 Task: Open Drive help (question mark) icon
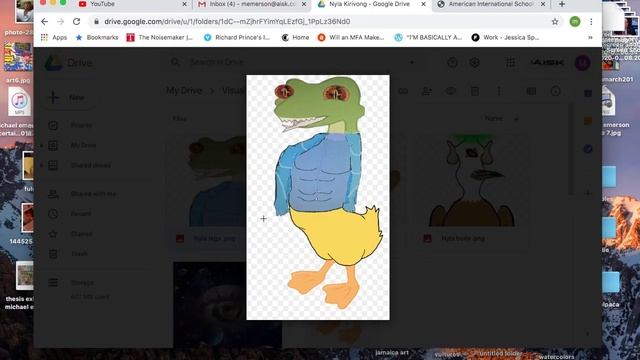click(x=452, y=62)
